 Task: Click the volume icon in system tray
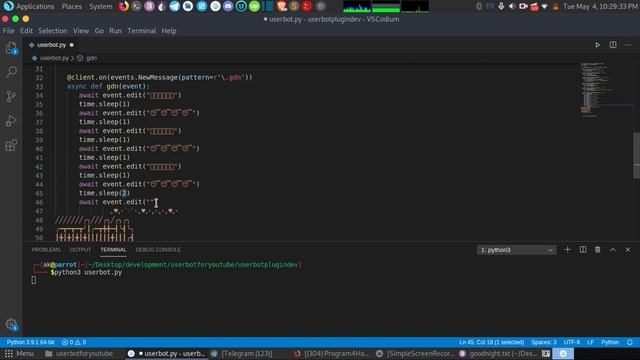(x=512, y=7)
